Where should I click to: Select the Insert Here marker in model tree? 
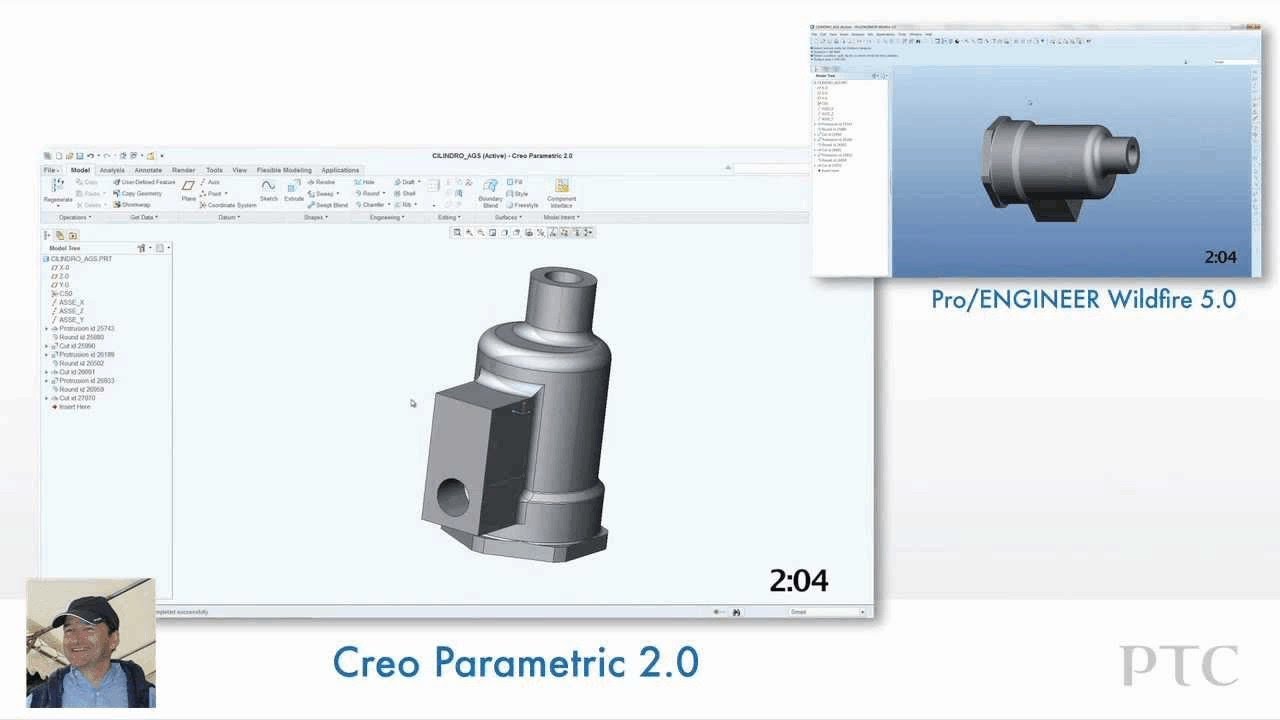point(71,407)
